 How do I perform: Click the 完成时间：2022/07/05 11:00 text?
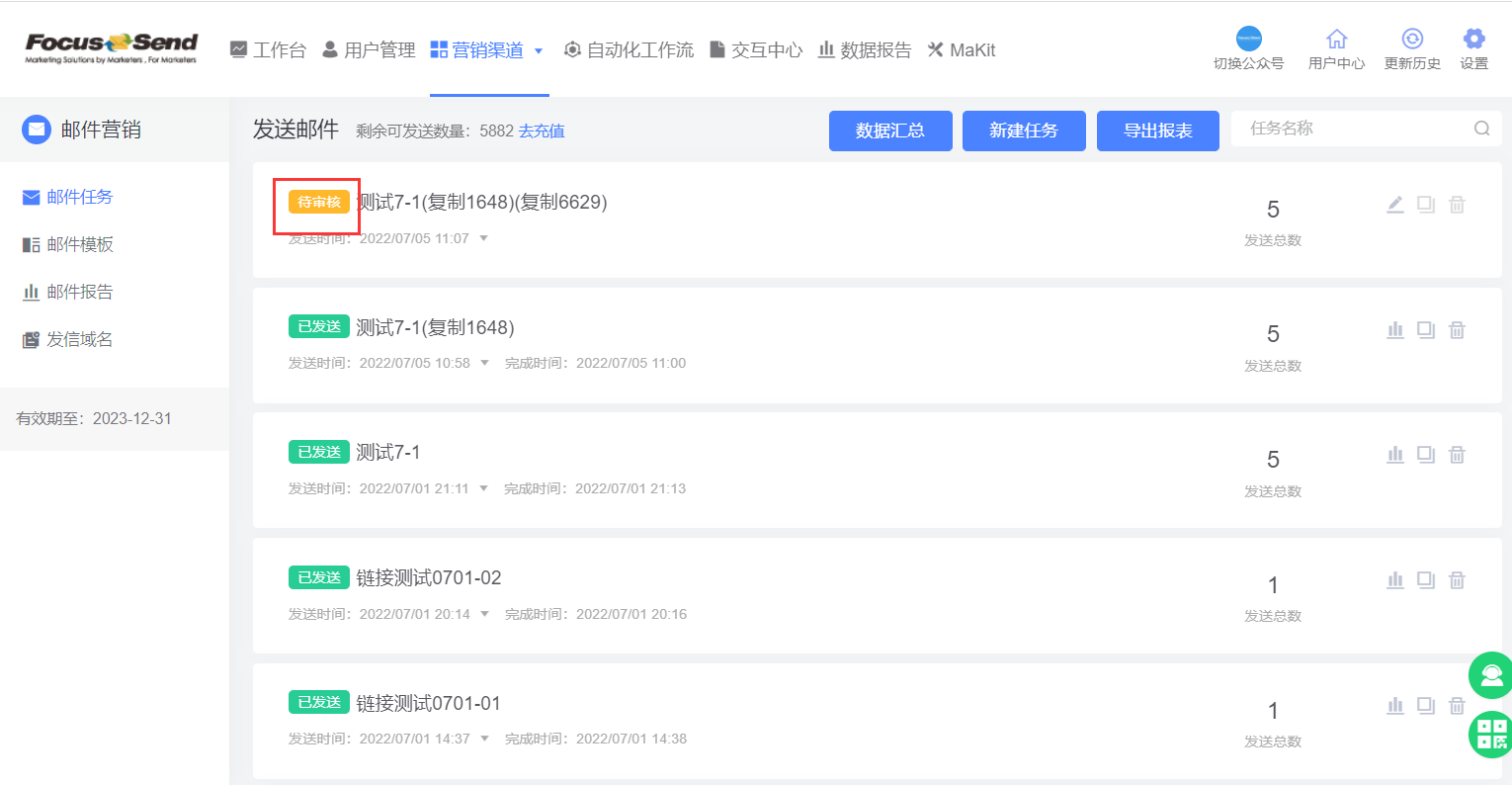(595, 363)
